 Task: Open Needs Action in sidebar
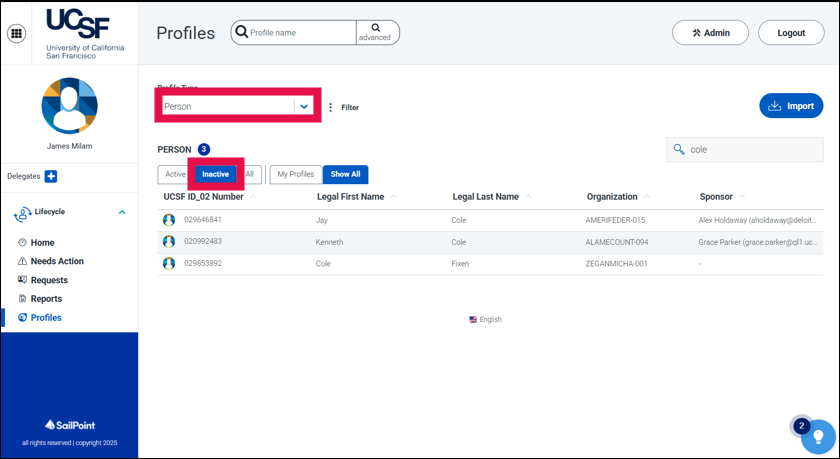(x=57, y=261)
